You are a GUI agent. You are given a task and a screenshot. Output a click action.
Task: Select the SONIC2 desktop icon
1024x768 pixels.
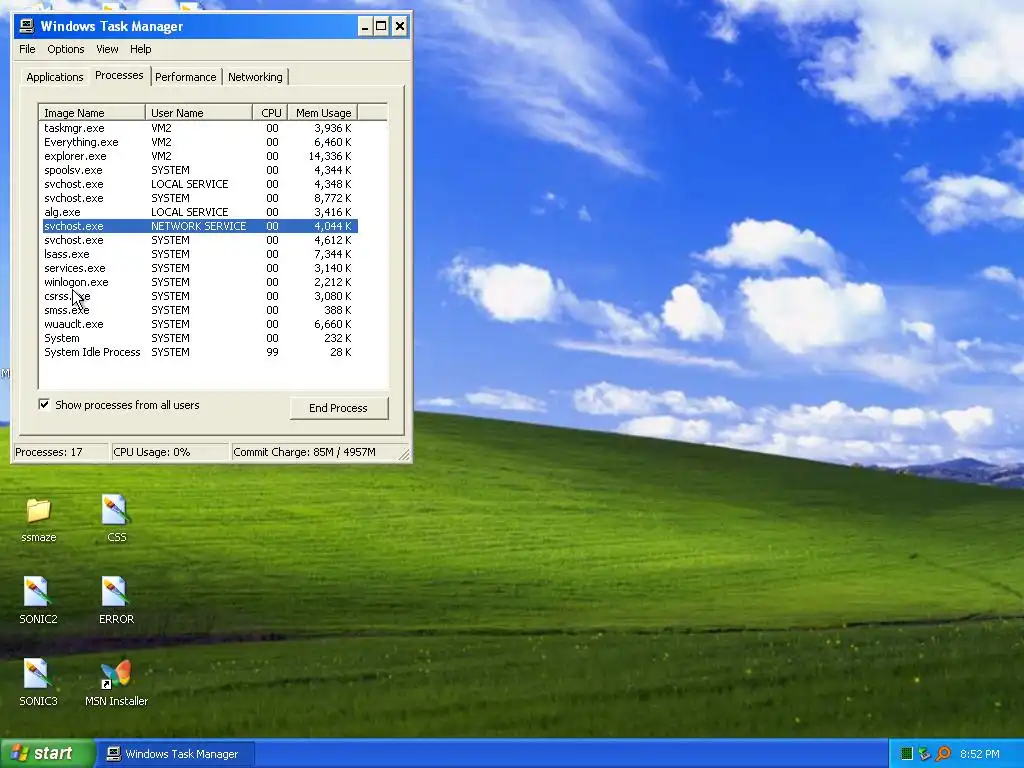point(37,592)
